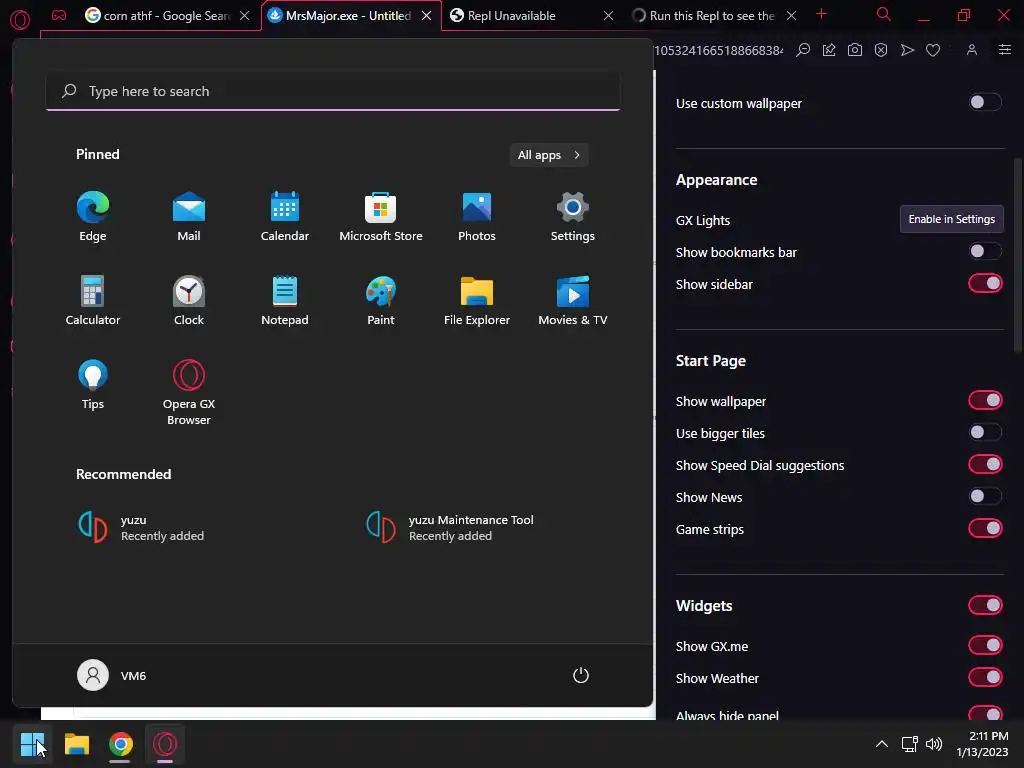1024x768 pixels.
Task: Click the Easy Setup sliders icon
Action: pyautogui.click(x=1004, y=50)
